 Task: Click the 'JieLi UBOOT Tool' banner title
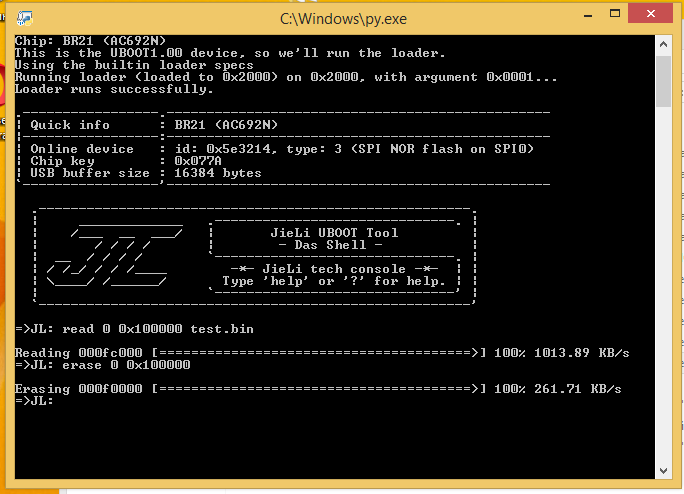[x=334, y=233]
